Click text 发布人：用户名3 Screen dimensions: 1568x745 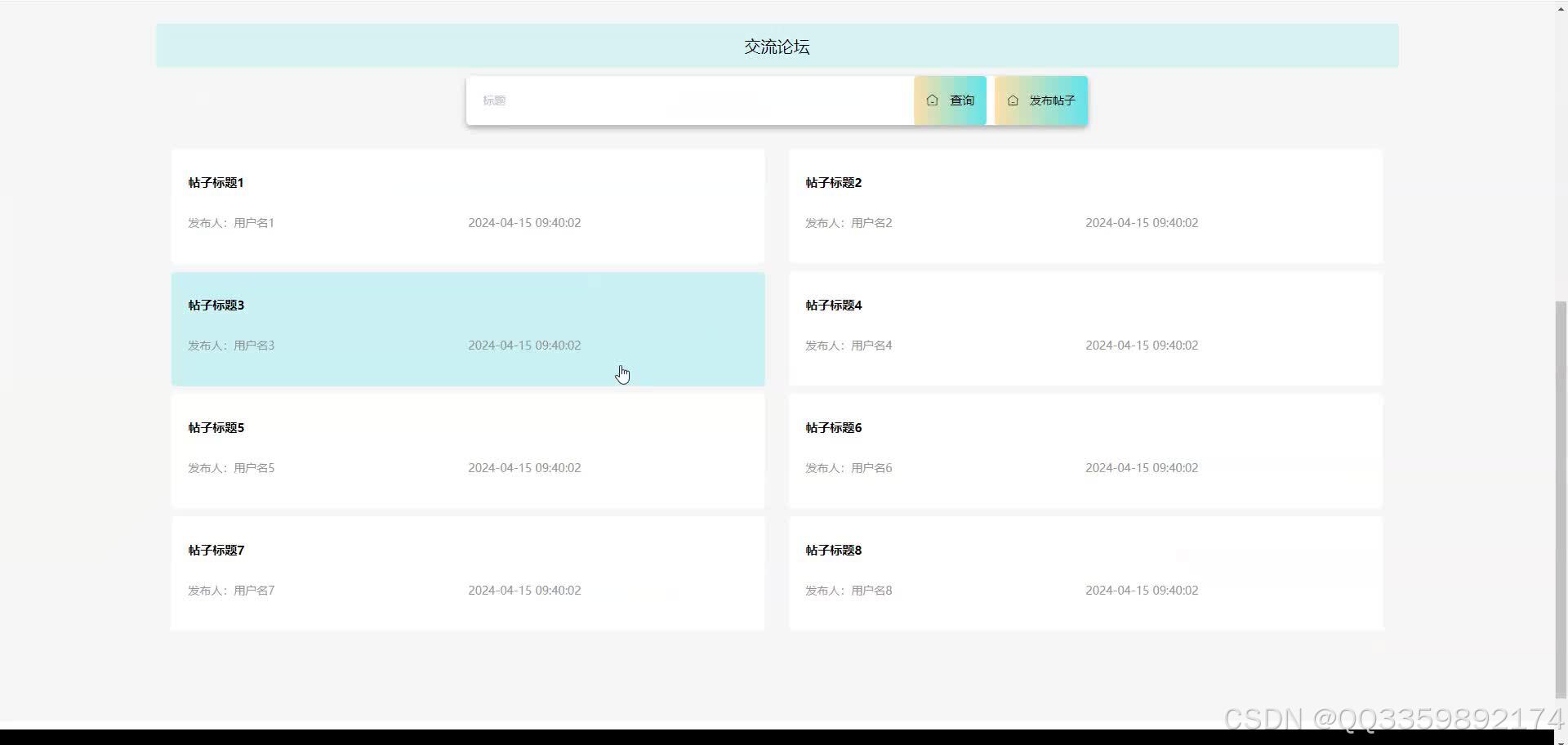(x=231, y=346)
